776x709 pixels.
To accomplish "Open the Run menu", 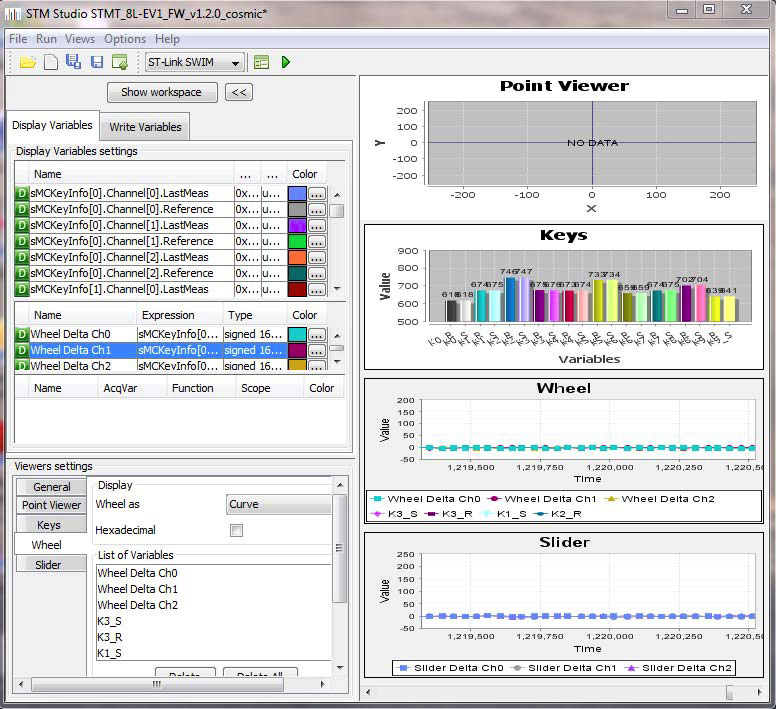I will pos(46,39).
